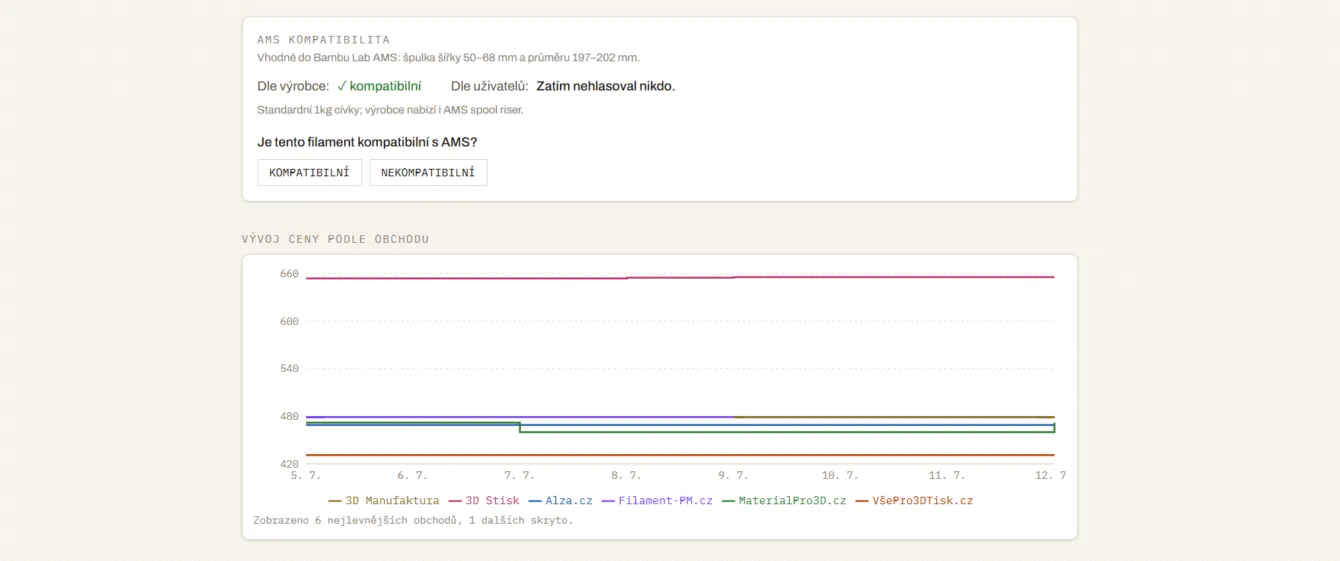Toggle the MaterialPro3D.cz legend entry
Image resolution: width=1340 pixels, height=561 pixels.
click(784, 501)
